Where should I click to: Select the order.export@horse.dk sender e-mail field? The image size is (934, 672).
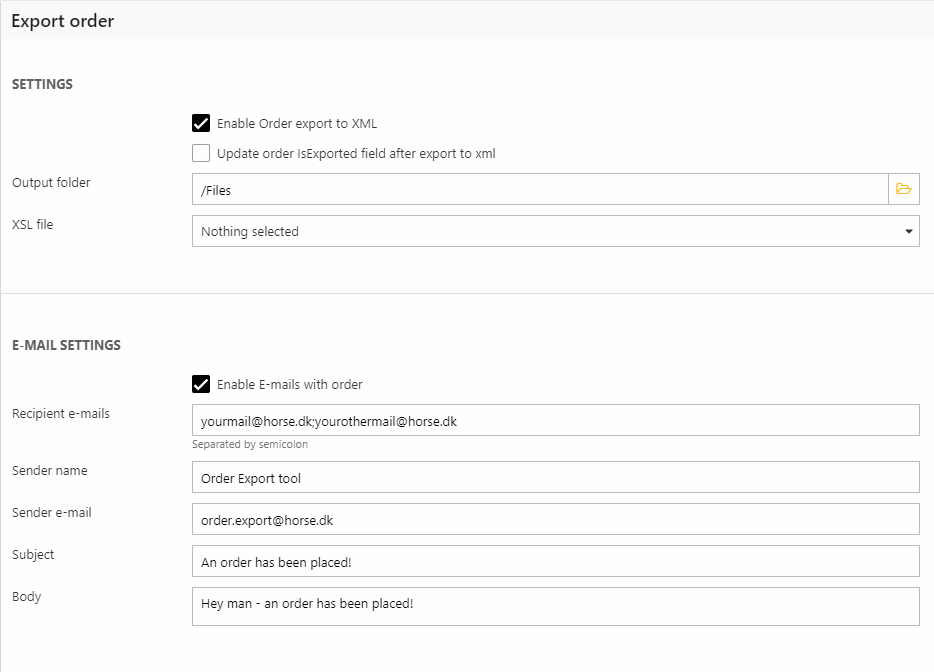tap(555, 519)
